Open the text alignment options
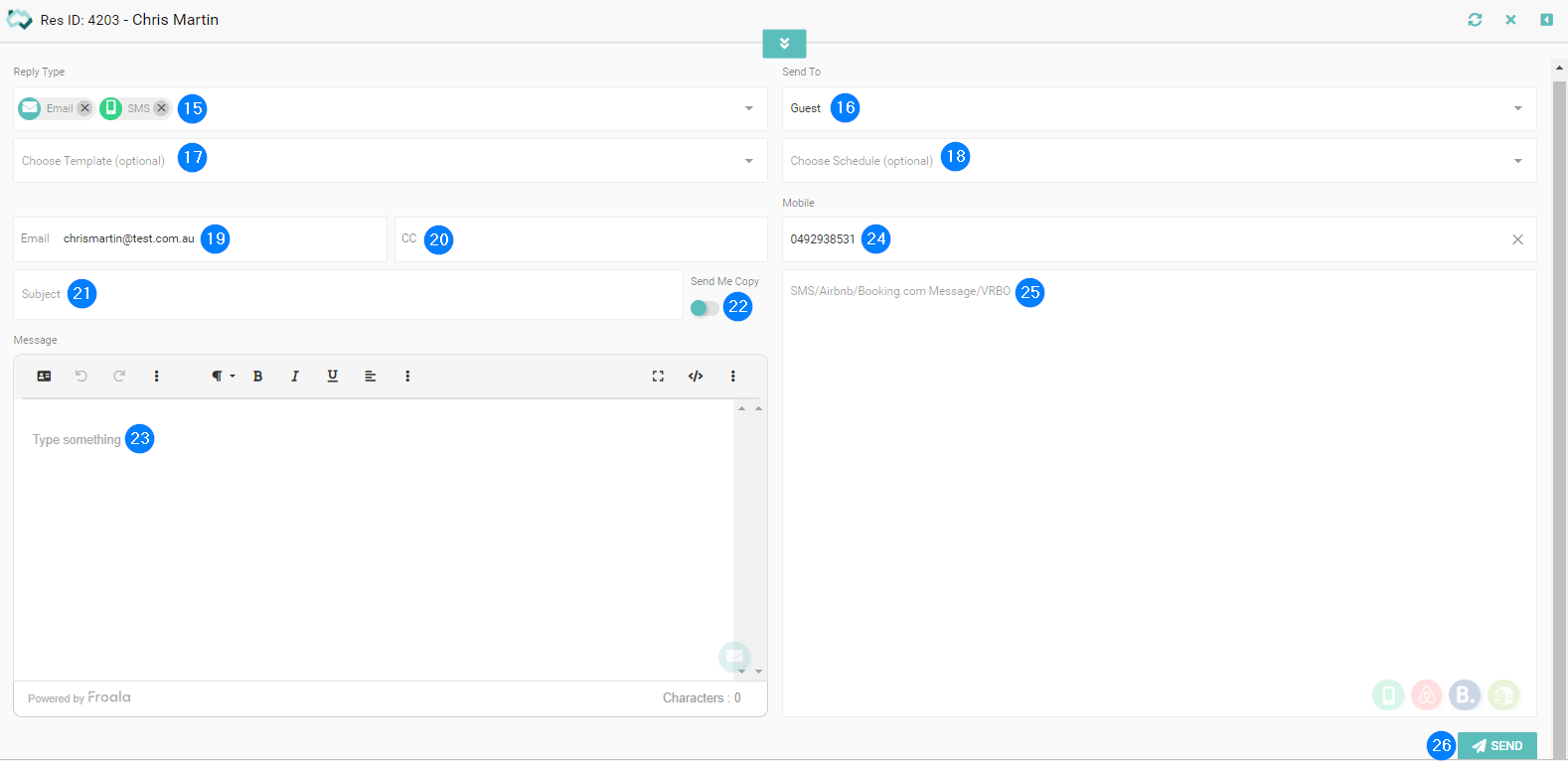 (370, 377)
